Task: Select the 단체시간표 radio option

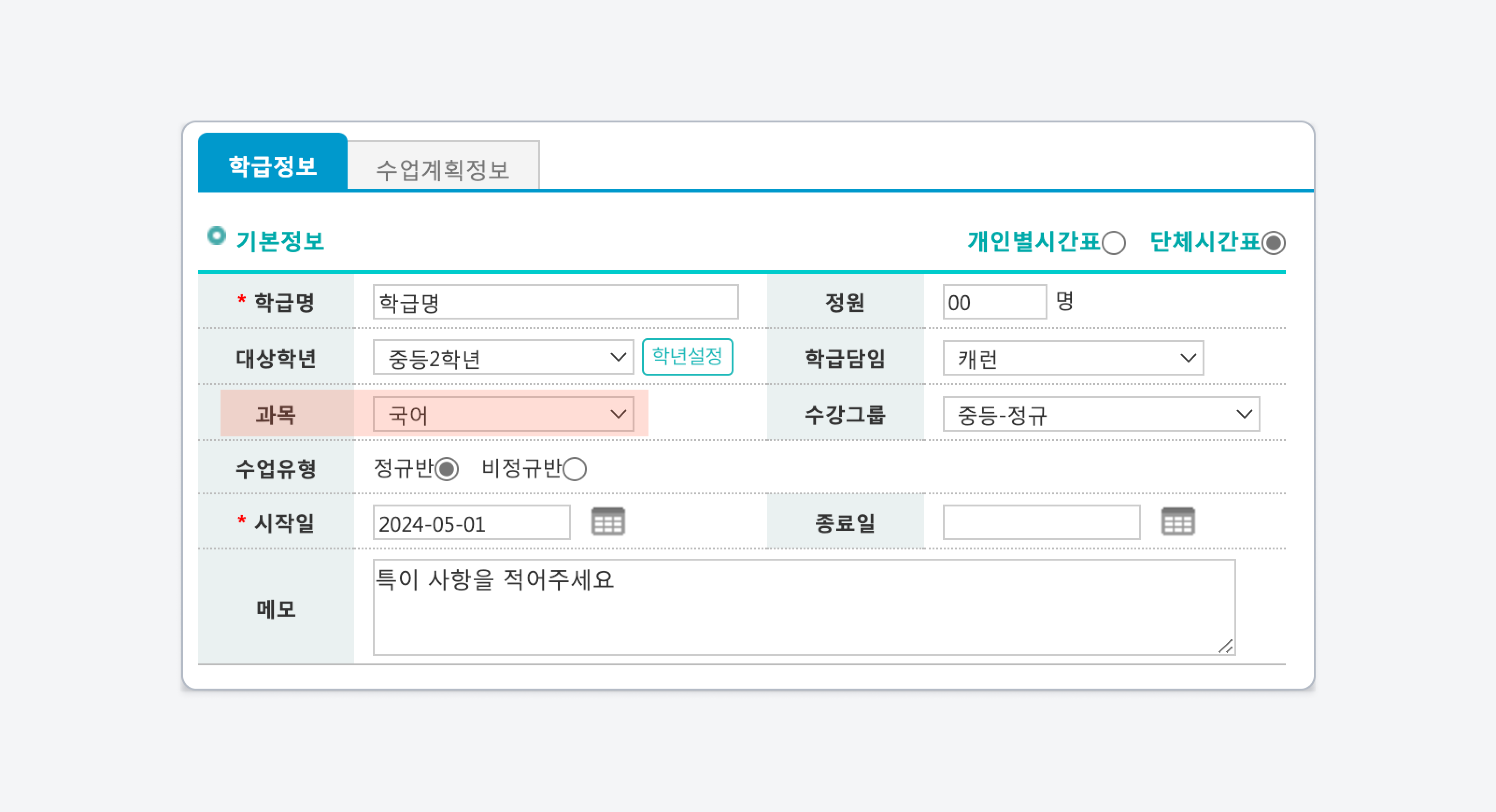Action: click(1273, 243)
